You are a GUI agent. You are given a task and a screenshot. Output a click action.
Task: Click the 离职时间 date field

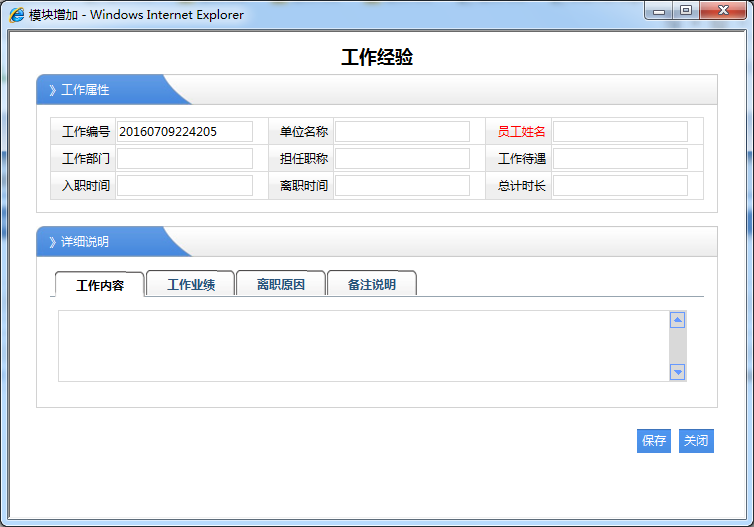[x=402, y=186]
